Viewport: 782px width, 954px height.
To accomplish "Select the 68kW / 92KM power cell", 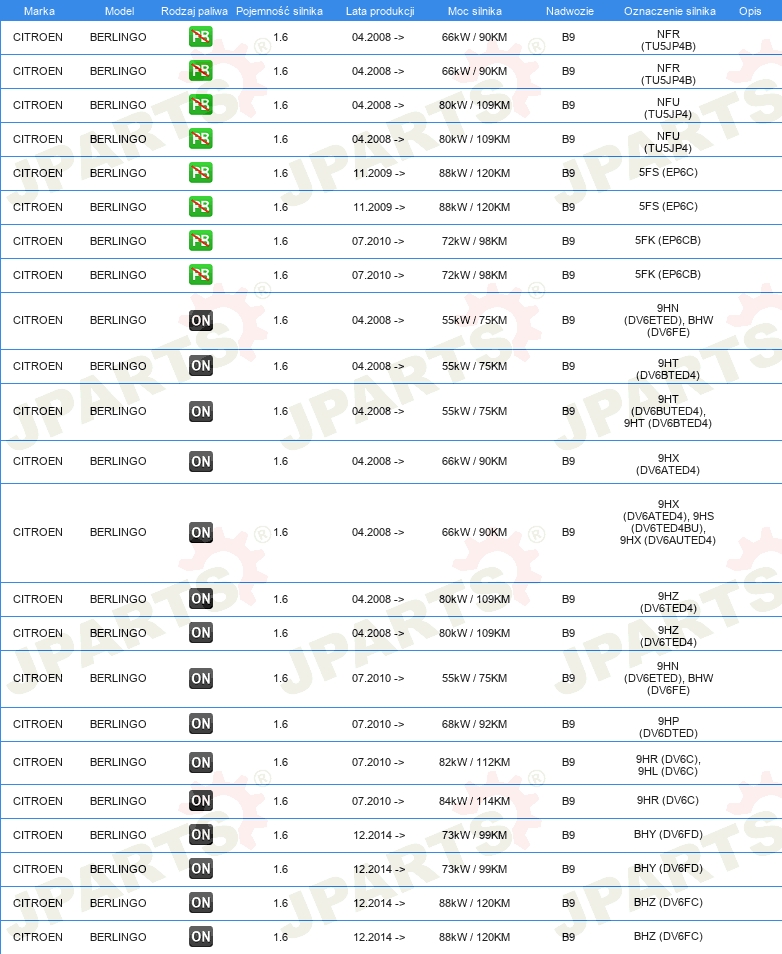I will (x=475, y=724).
